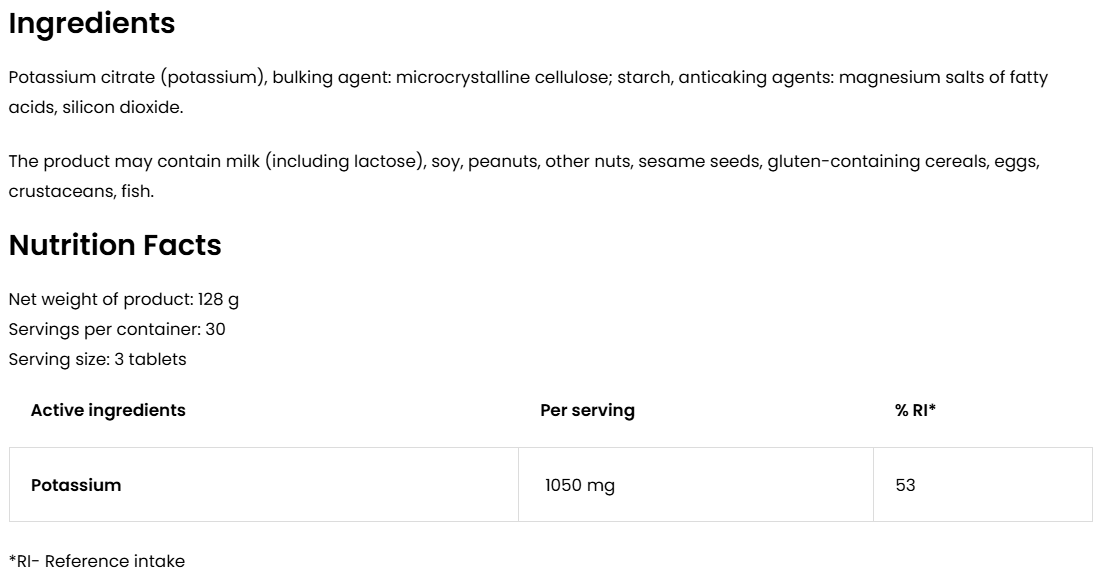Click the 'Active ingredients' column header
Viewport: 1101px width, 575px height.
tap(108, 410)
